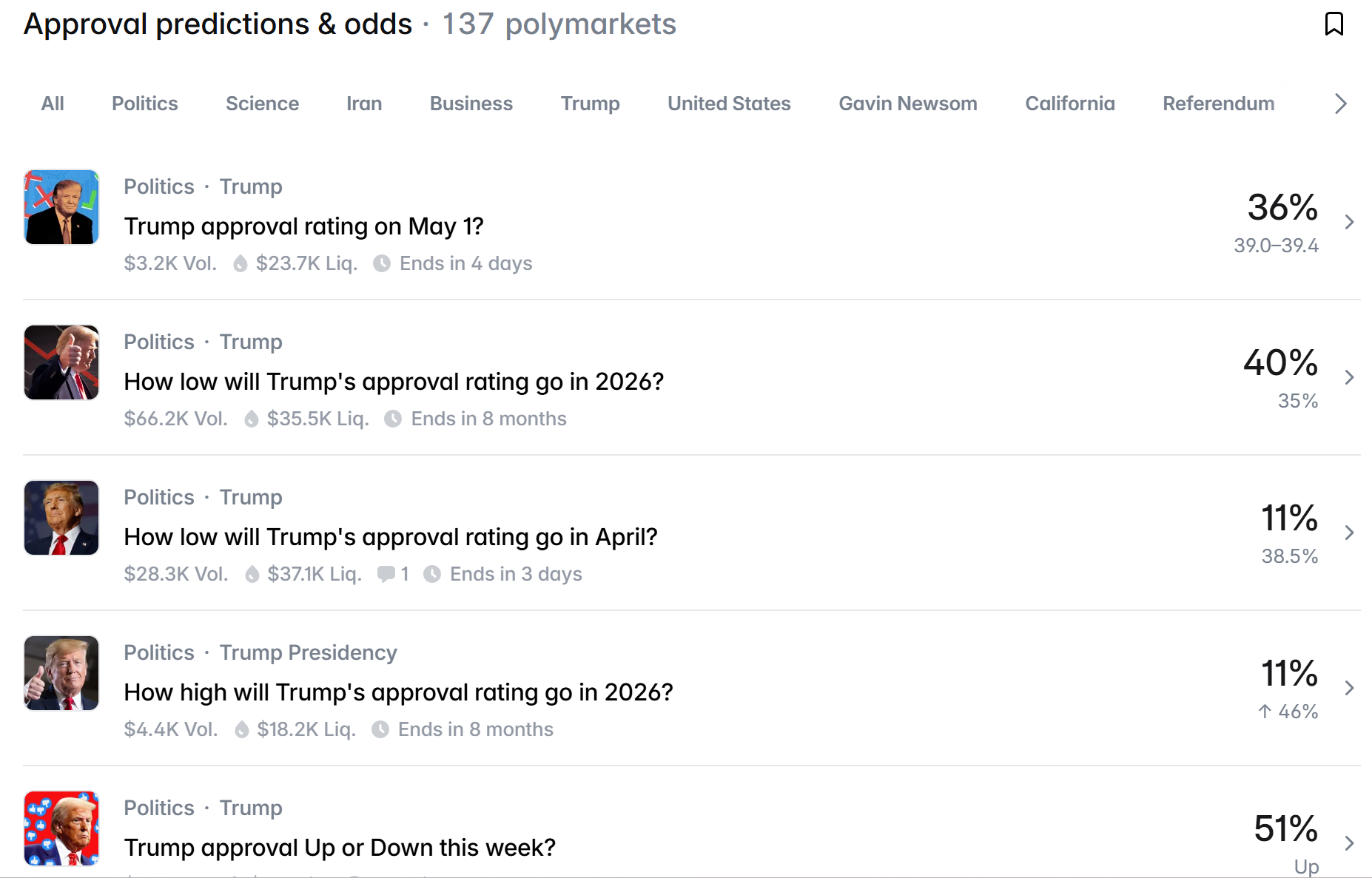Screen dimensions: 1372x878
Task: Click the clock icon showing Ends in 8 months
Action: coord(393,419)
